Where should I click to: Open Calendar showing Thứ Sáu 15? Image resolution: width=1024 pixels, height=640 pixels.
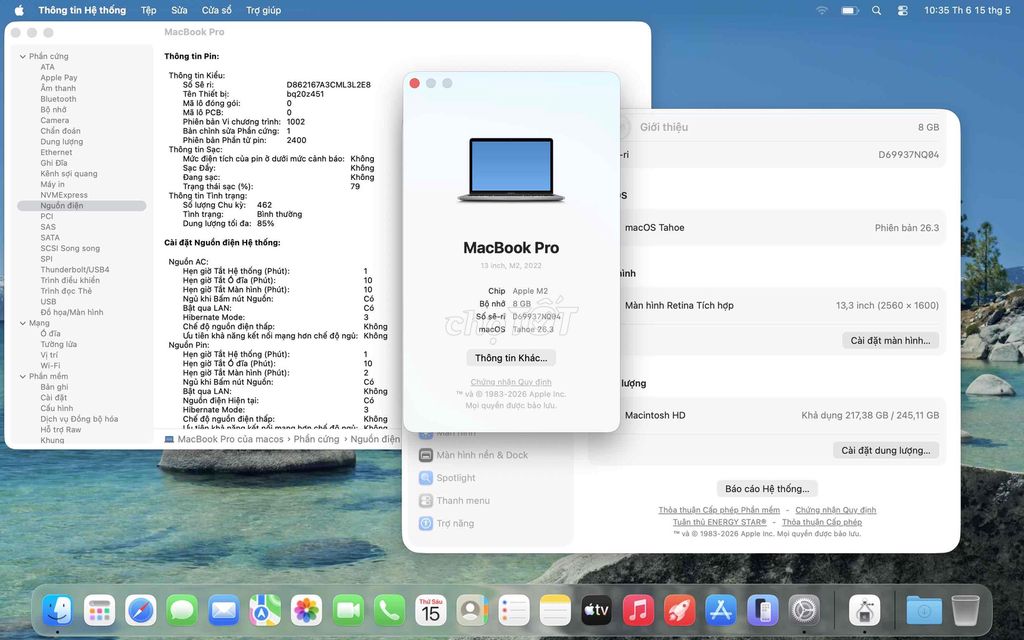click(x=431, y=611)
